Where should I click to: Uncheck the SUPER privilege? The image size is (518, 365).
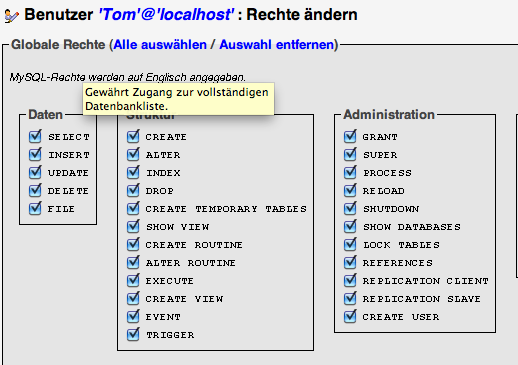(350, 154)
